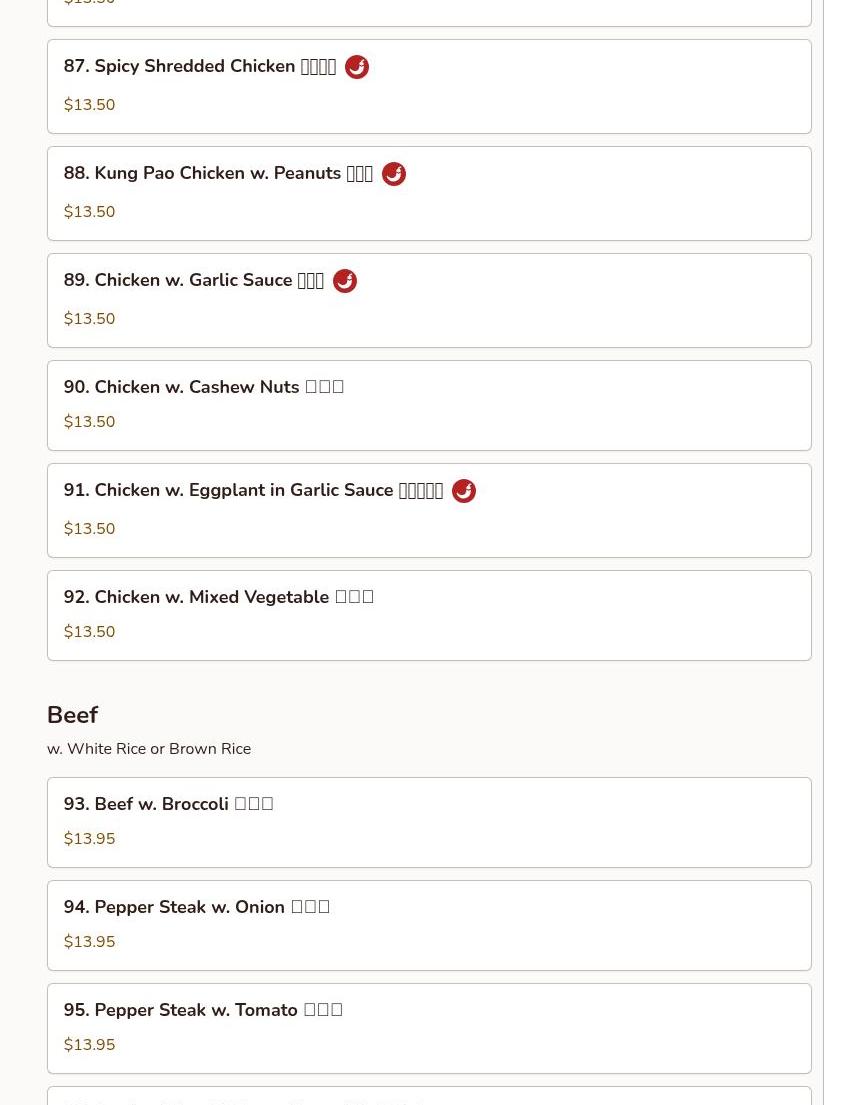Click $13.95 price under Pepper Steak w. Tomato

click(x=89, y=1044)
